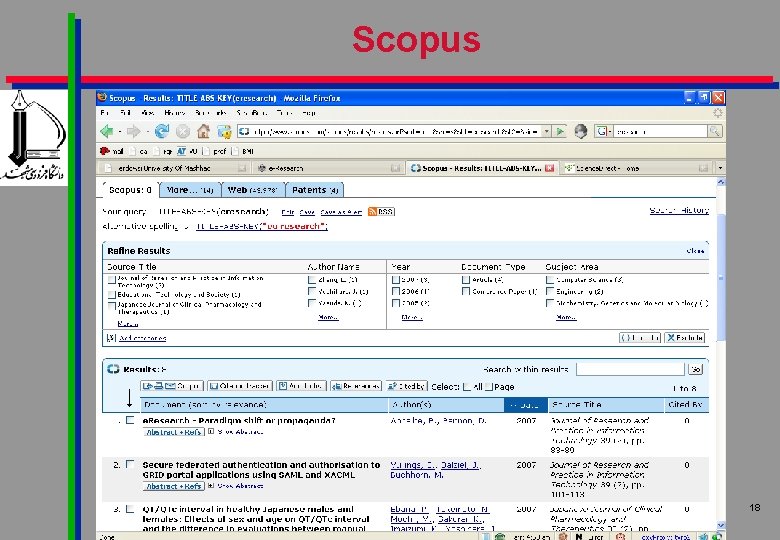Click the green Go arrow by address bar

560,131
